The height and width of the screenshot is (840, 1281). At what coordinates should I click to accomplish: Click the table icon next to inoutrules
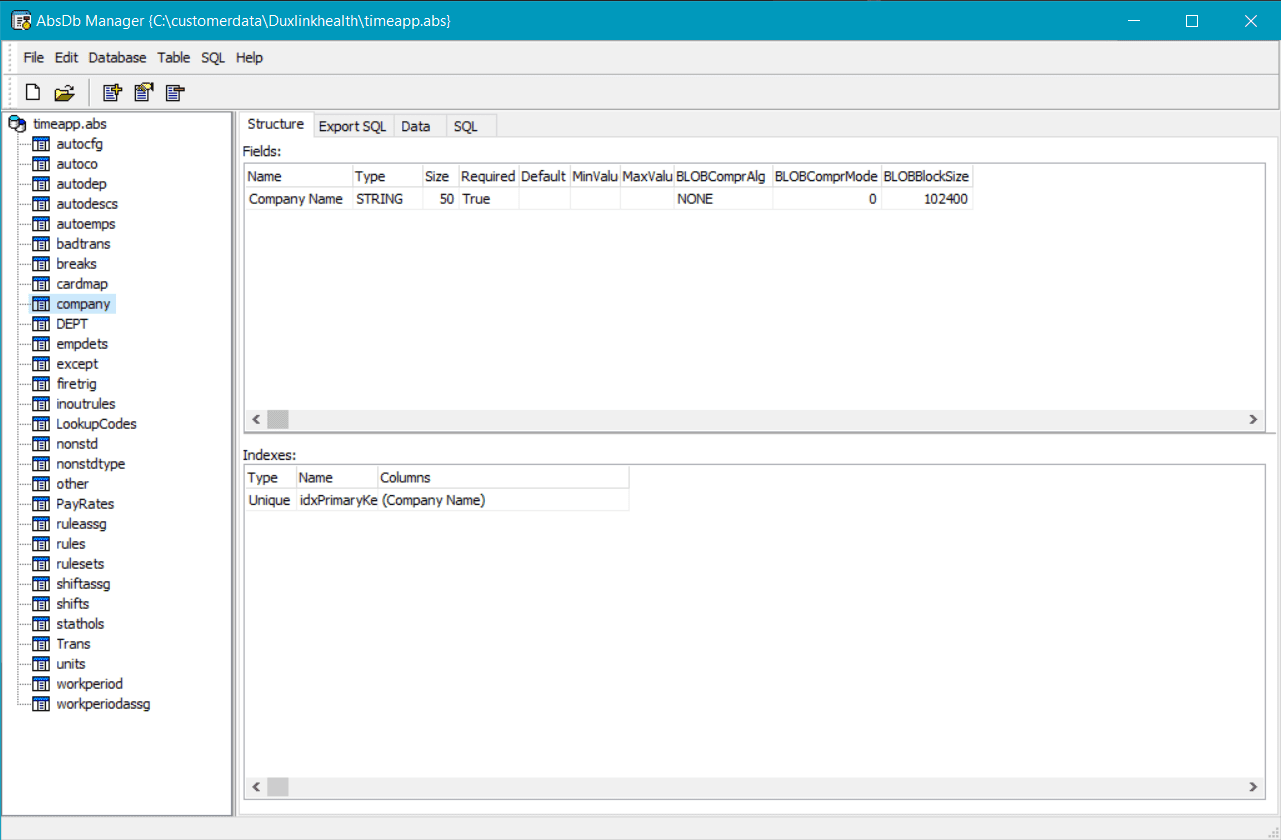tap(41, 404)
